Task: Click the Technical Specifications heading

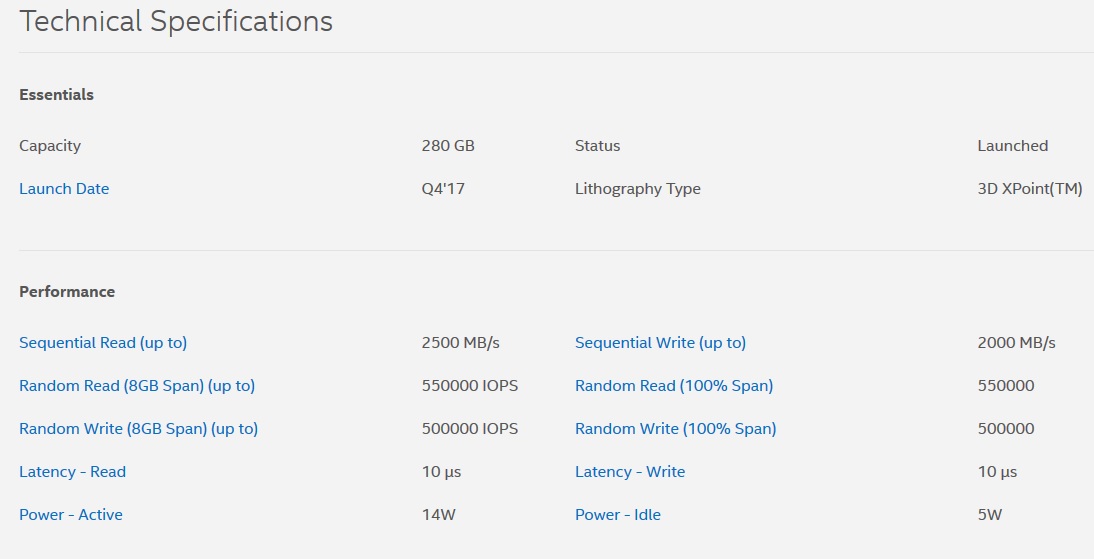Action: (x=176, y=22)
